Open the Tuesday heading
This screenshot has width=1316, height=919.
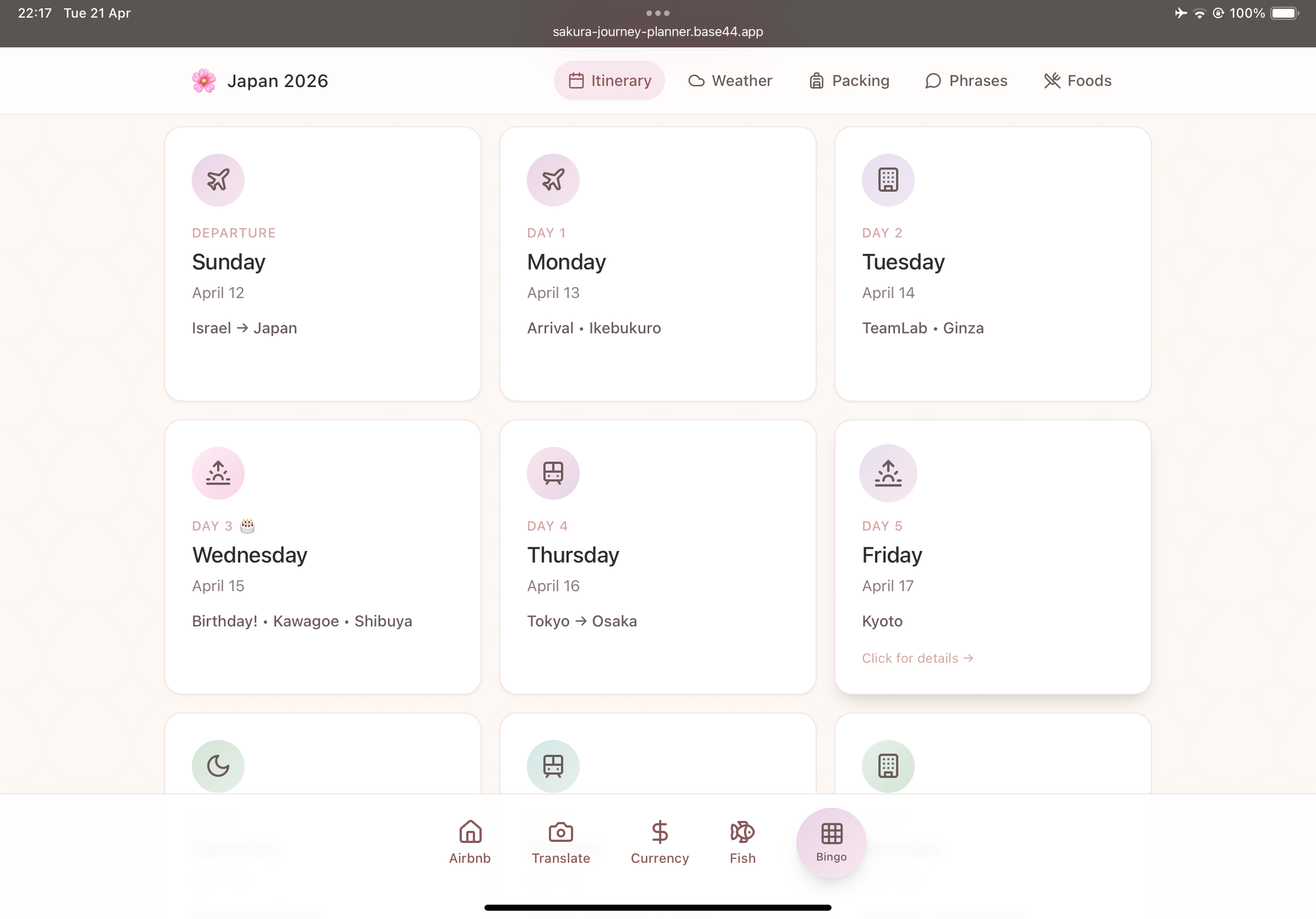(903, 262)
